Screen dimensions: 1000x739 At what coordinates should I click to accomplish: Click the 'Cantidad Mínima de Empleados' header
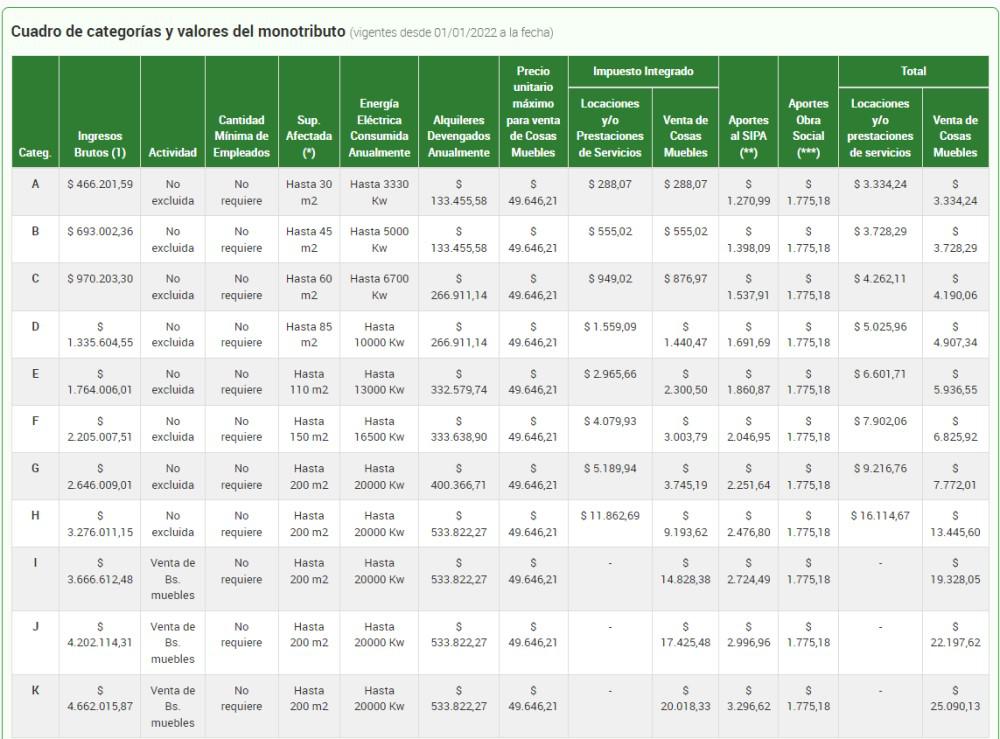pyautogui.click(x=241, y=136)
